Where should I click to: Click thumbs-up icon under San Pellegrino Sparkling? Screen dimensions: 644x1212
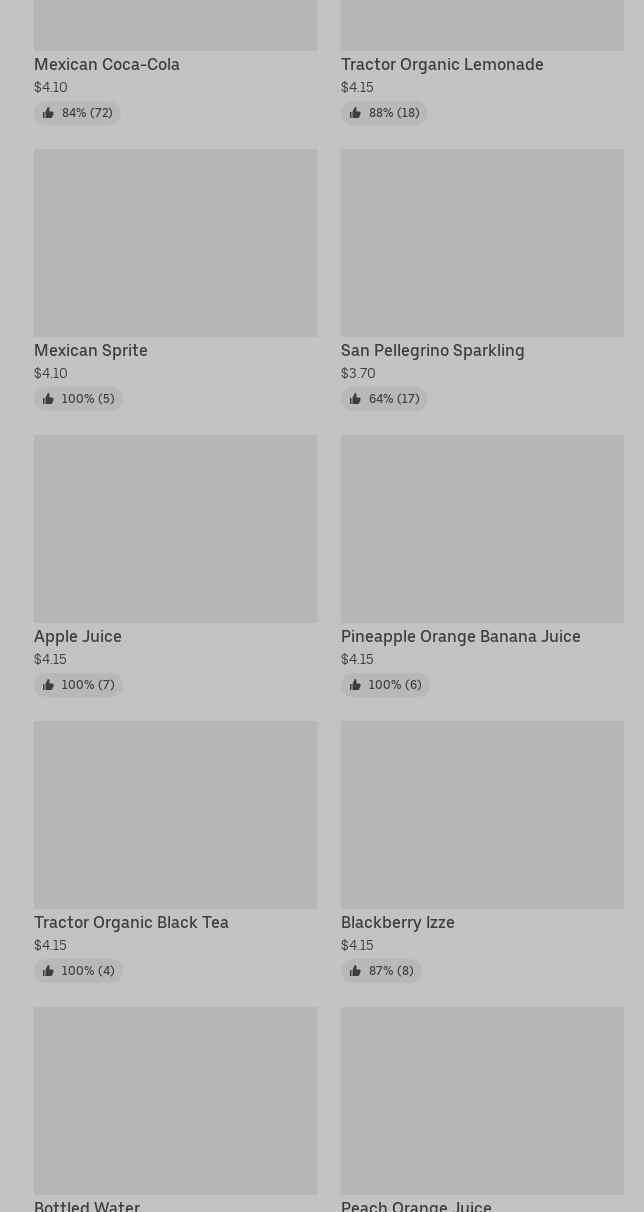click(x=355, y=399)
